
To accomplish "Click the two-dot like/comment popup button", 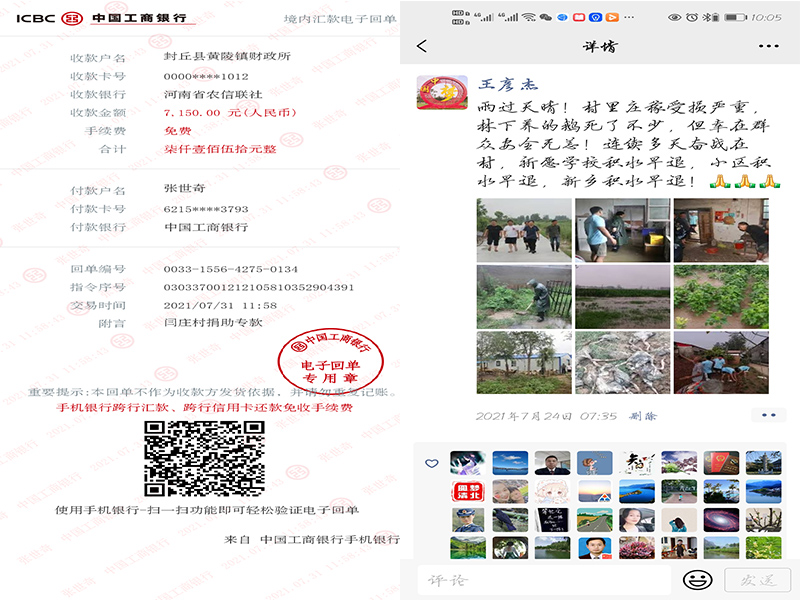I will coord(768,415).
